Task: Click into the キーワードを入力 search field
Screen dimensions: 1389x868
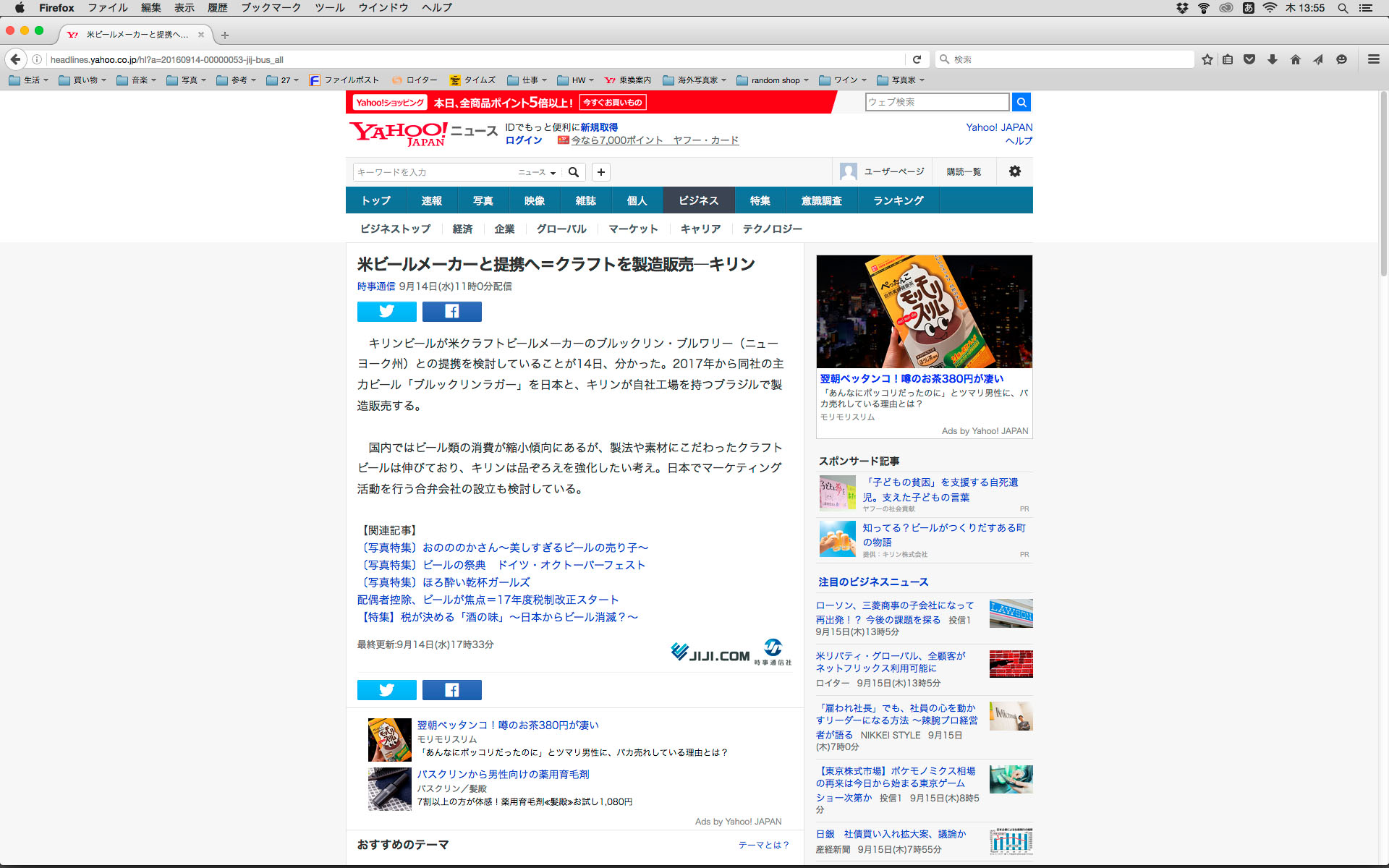Action: point(434,172)
